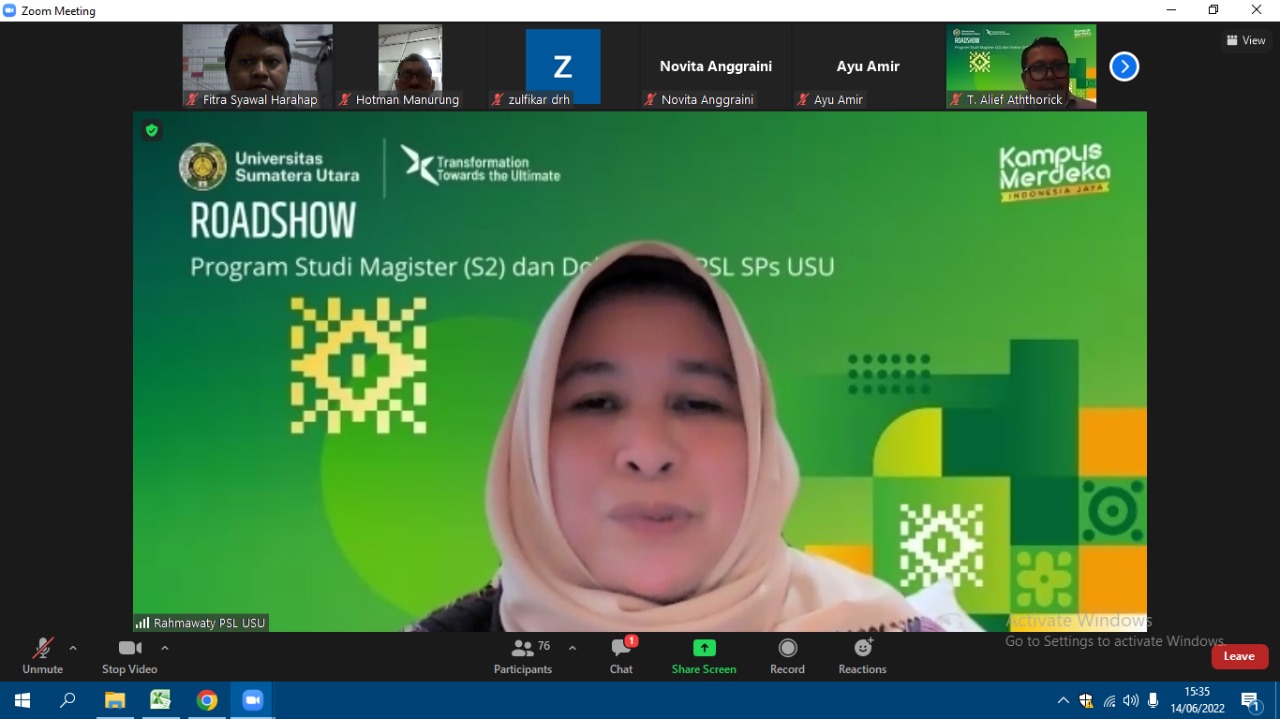Stop Video camera button
The height and width of the screenshot is (719, 1280).
point(130,656)
